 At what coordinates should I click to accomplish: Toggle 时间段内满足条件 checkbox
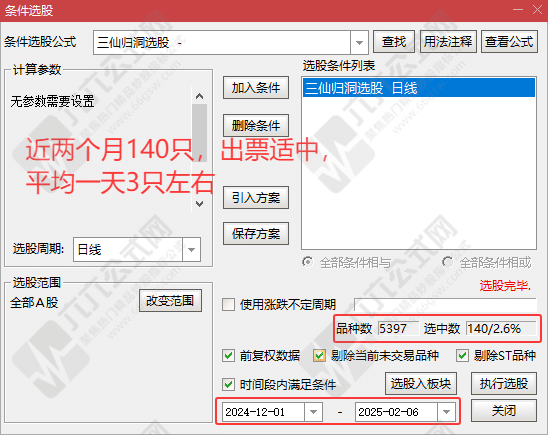[228, 385]
